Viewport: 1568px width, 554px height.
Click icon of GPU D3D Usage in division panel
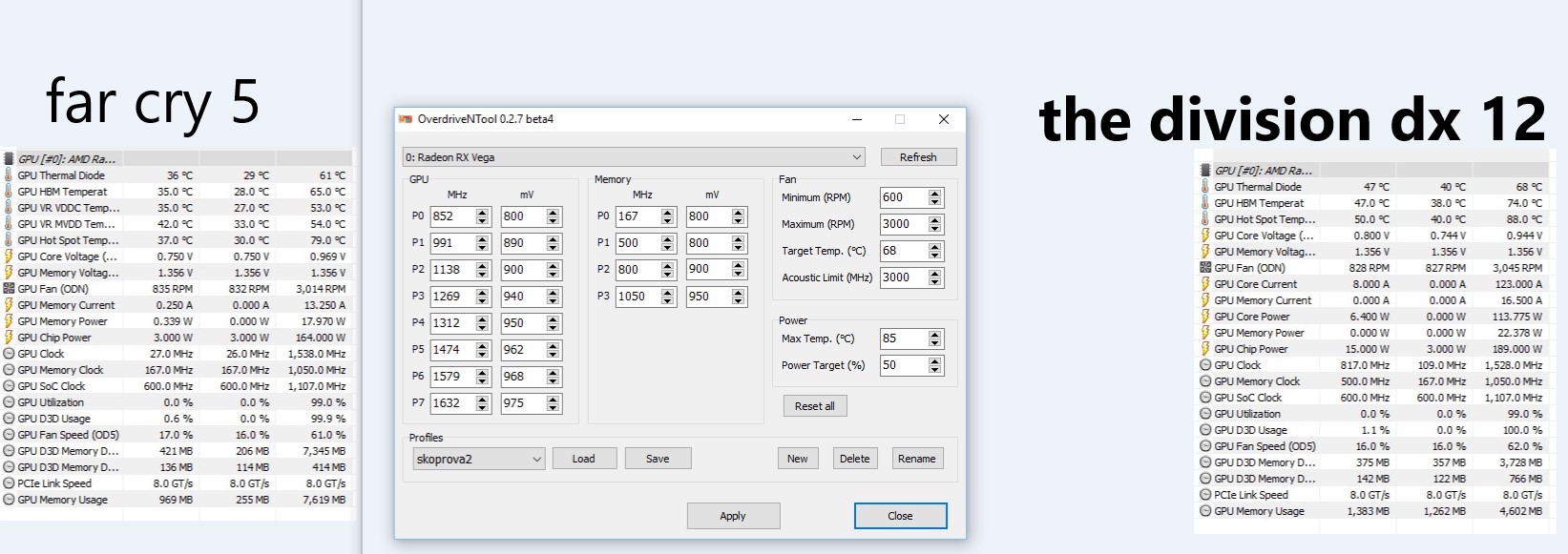[1205, 430]
